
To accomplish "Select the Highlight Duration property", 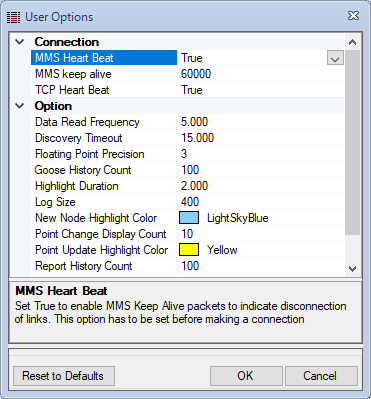I will pyautogui.click(x=104, y=186).
